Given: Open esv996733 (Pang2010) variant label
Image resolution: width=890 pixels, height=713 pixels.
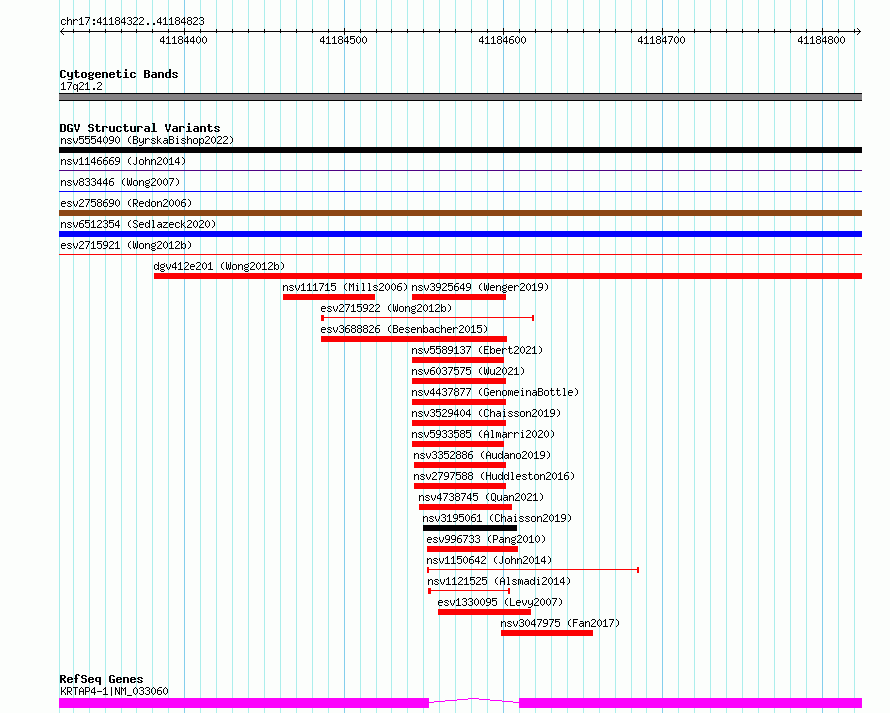Looking at the screenshot, I should (486, 539).
